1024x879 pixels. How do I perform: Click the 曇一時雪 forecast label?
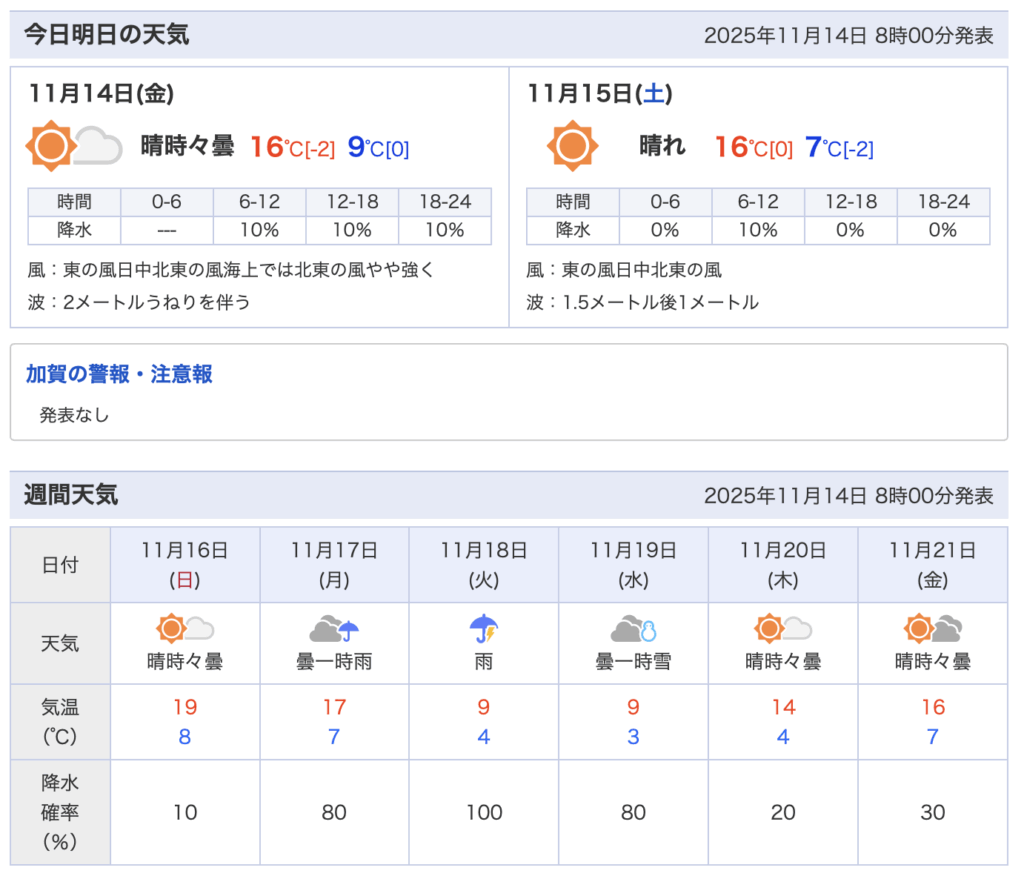pyautogui.click(x=633, y=661)
